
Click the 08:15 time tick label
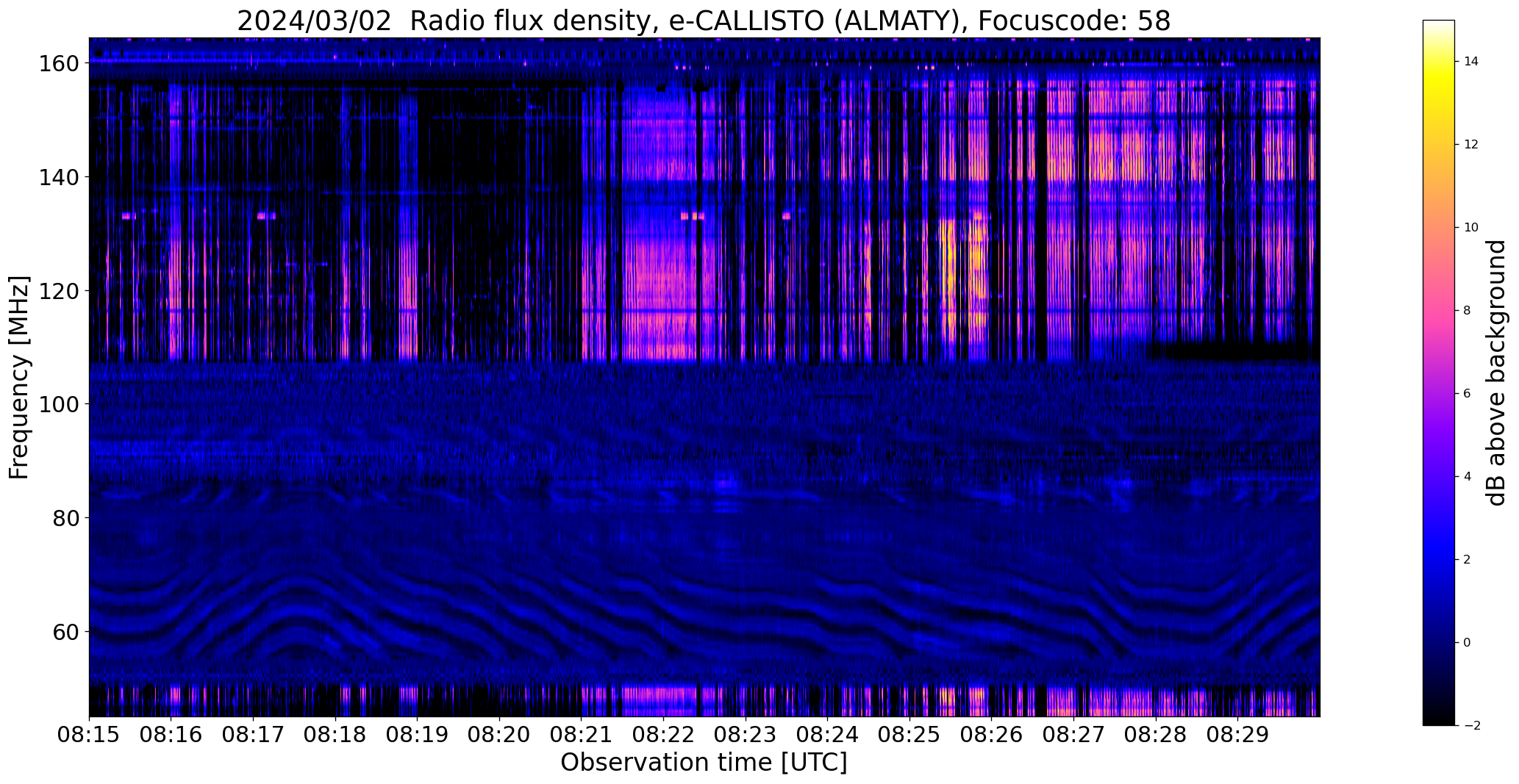tap(89, 735)
